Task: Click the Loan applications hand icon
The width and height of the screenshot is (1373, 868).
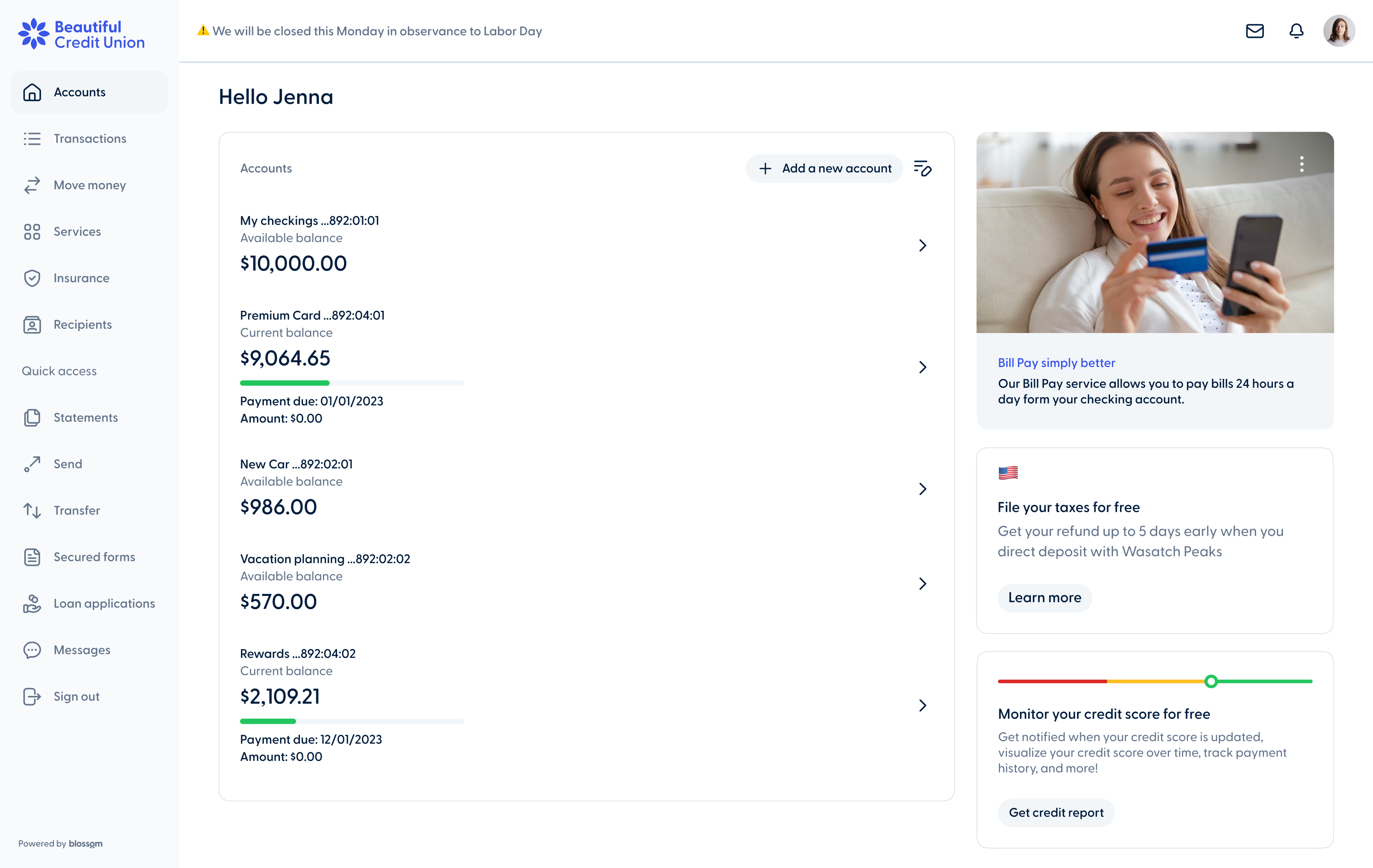Action: (x=32, y=603)
